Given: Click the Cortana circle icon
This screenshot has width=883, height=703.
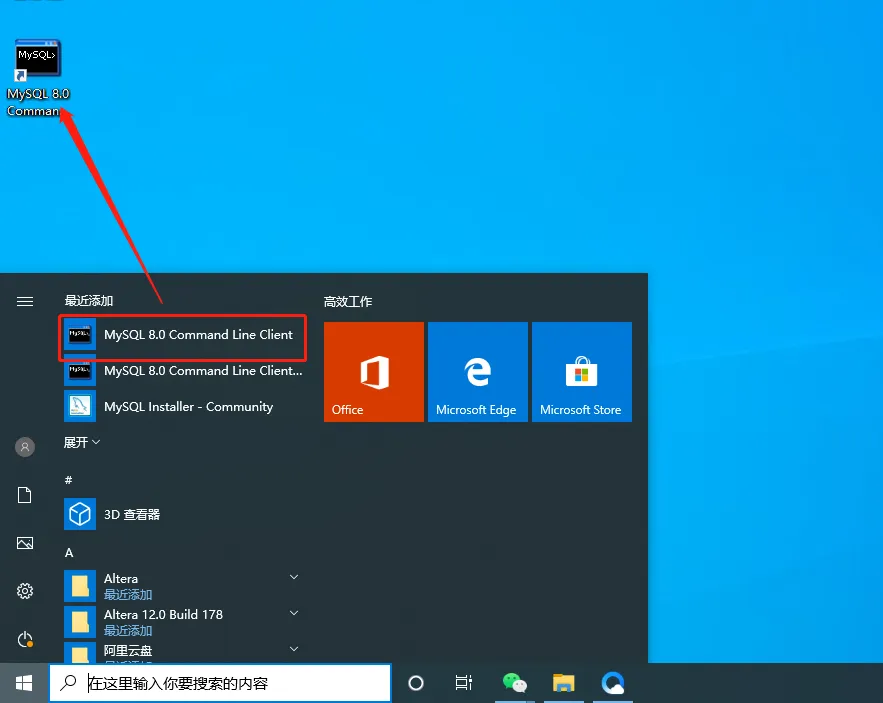Looking at the screenshot, I should 416,683.
